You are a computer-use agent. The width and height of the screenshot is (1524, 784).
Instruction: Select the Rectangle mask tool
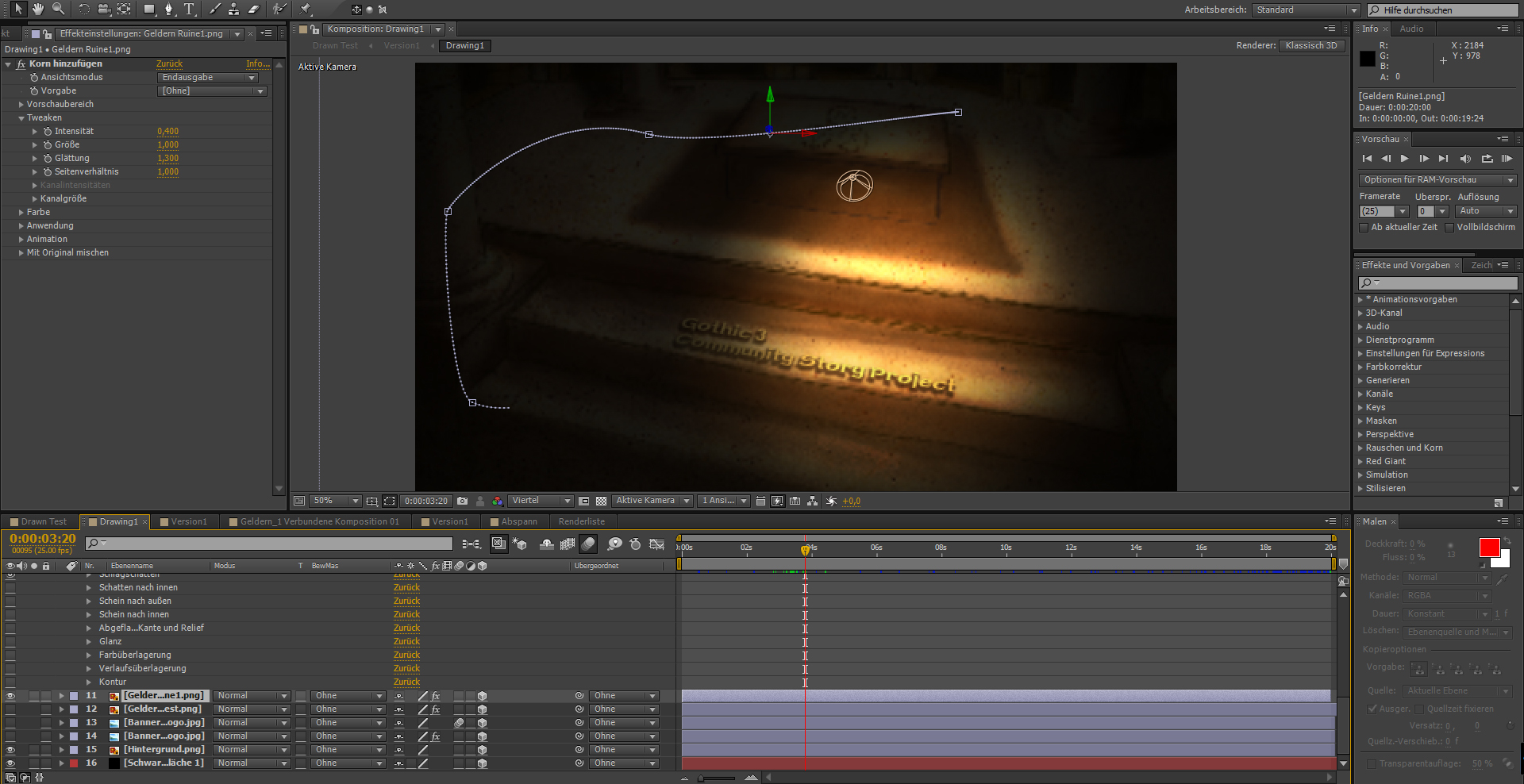point(149,9)
